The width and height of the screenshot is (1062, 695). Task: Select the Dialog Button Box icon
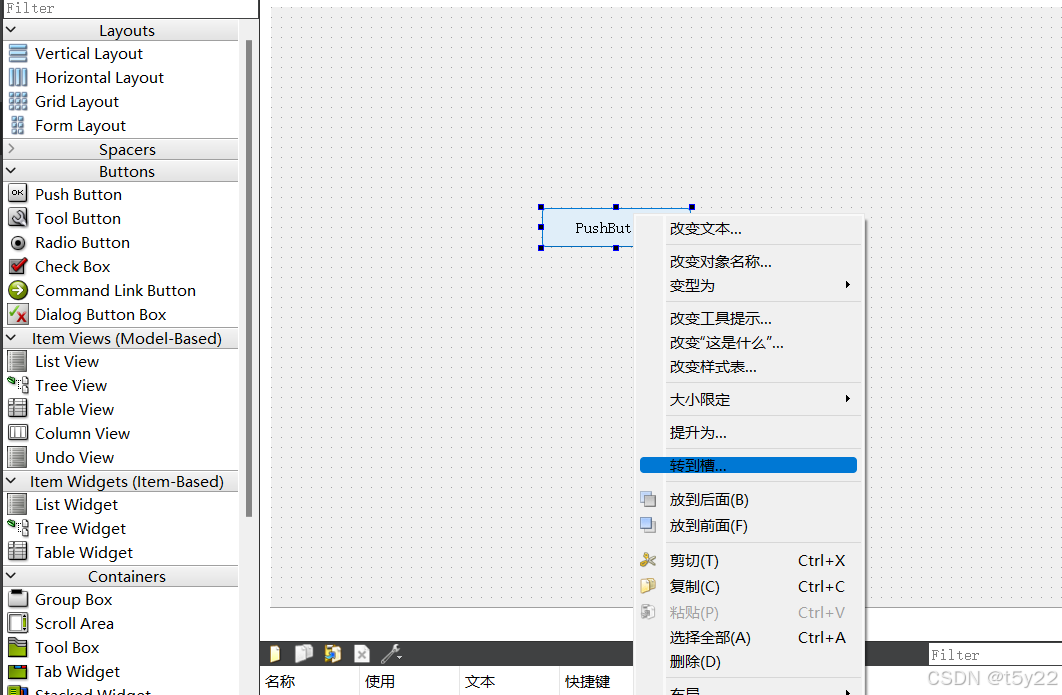click(18, 314)
